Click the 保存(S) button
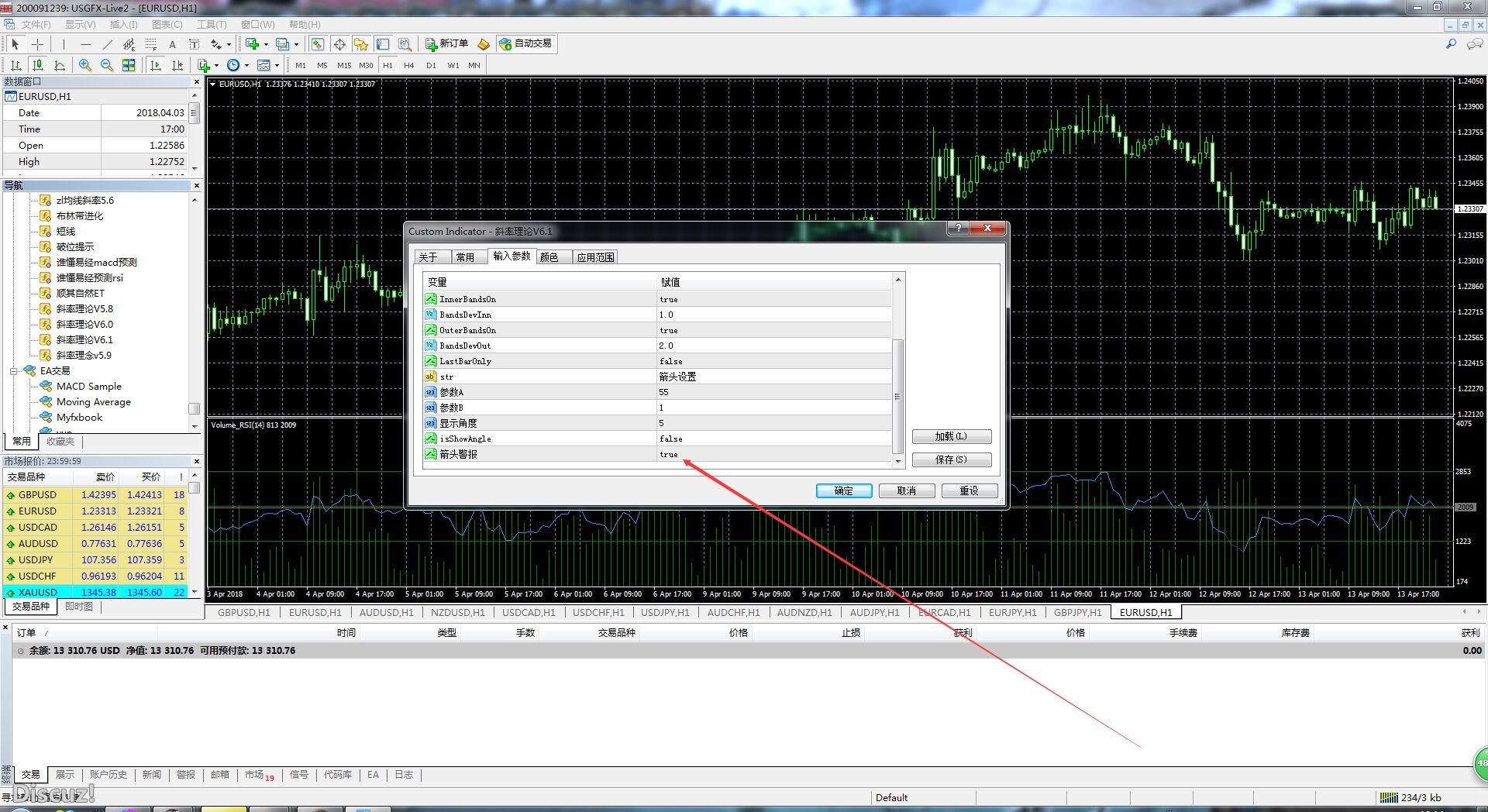This screenshot has height=812, width=1488. 952,459
